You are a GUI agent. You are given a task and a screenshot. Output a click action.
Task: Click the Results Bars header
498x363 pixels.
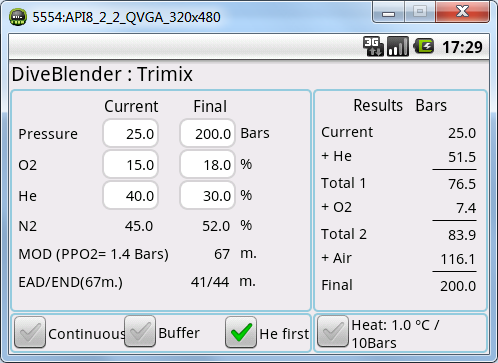(x=400, y=106)
